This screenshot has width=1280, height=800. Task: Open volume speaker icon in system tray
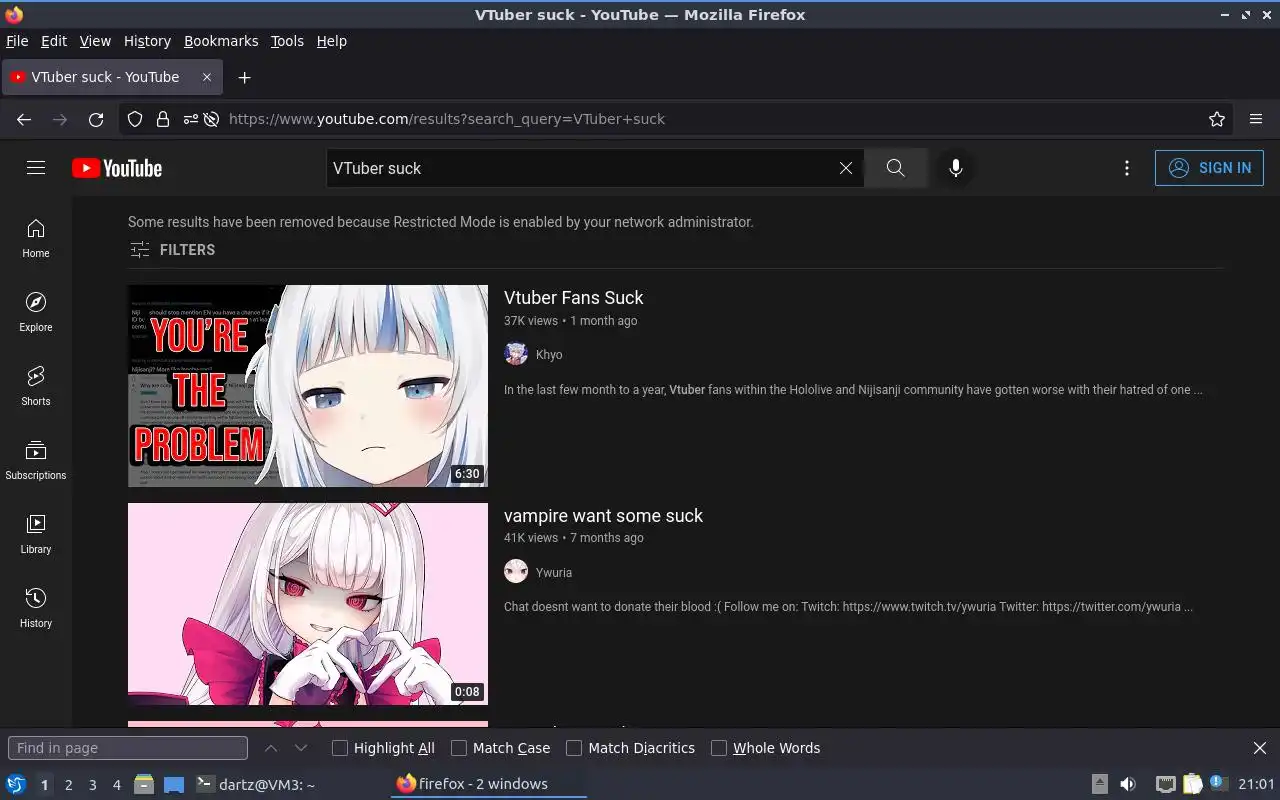(1128, 784)
